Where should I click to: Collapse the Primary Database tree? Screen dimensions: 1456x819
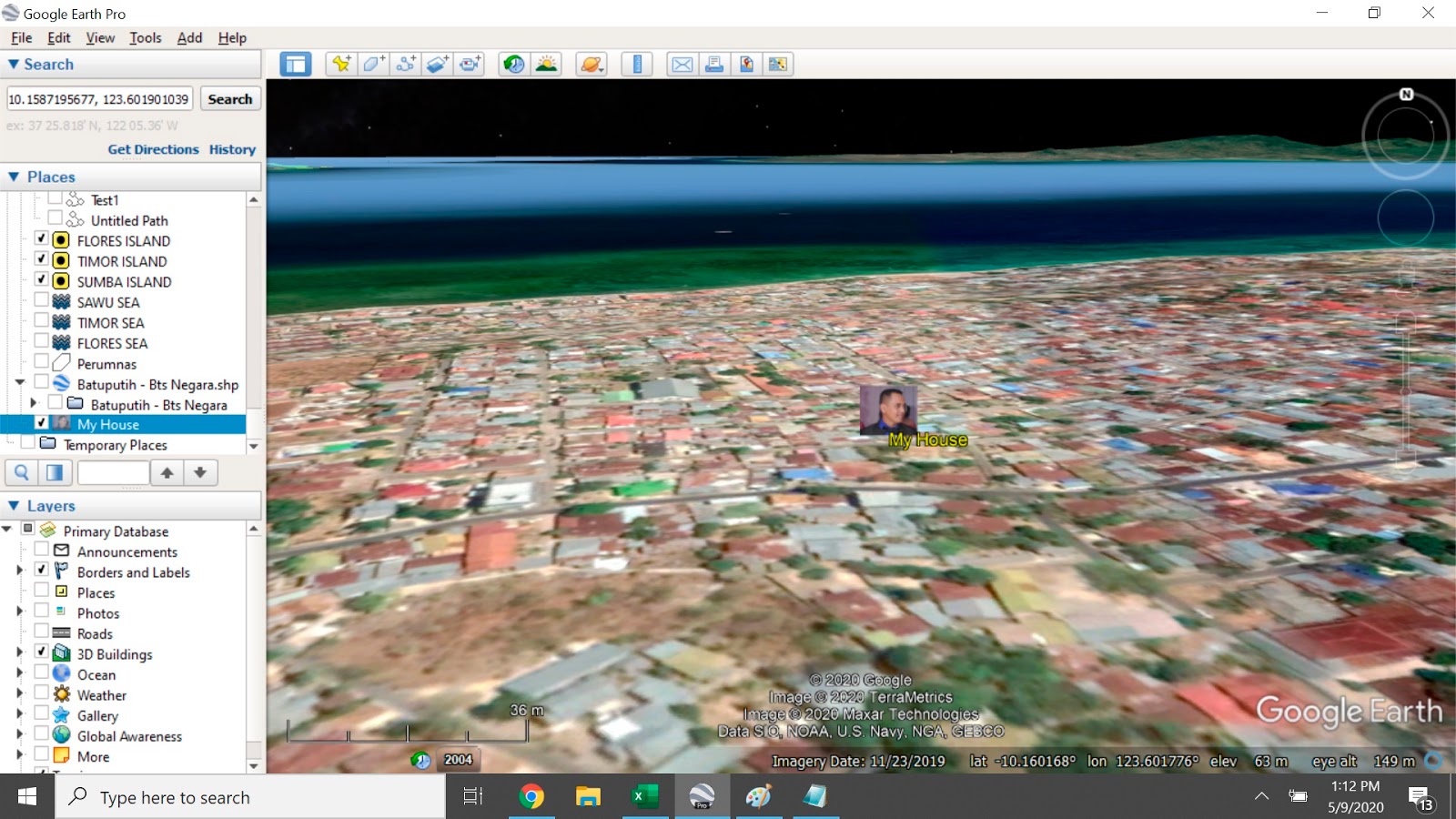[x=7, y=531]
